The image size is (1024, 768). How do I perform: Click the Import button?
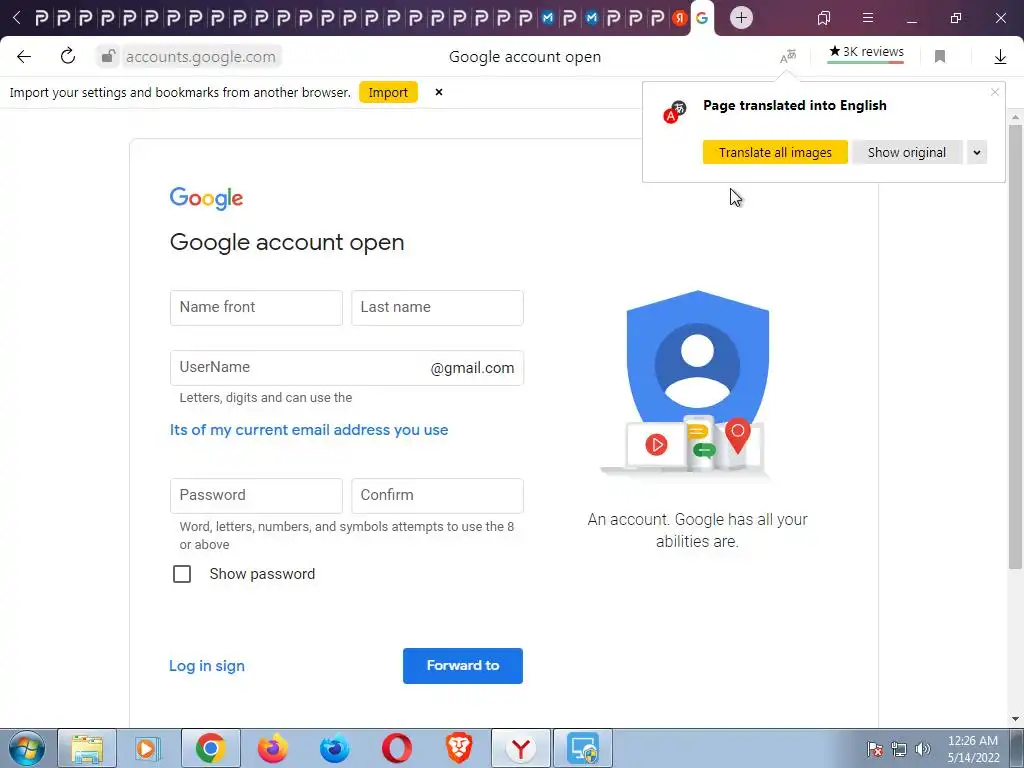click(388, 93)
